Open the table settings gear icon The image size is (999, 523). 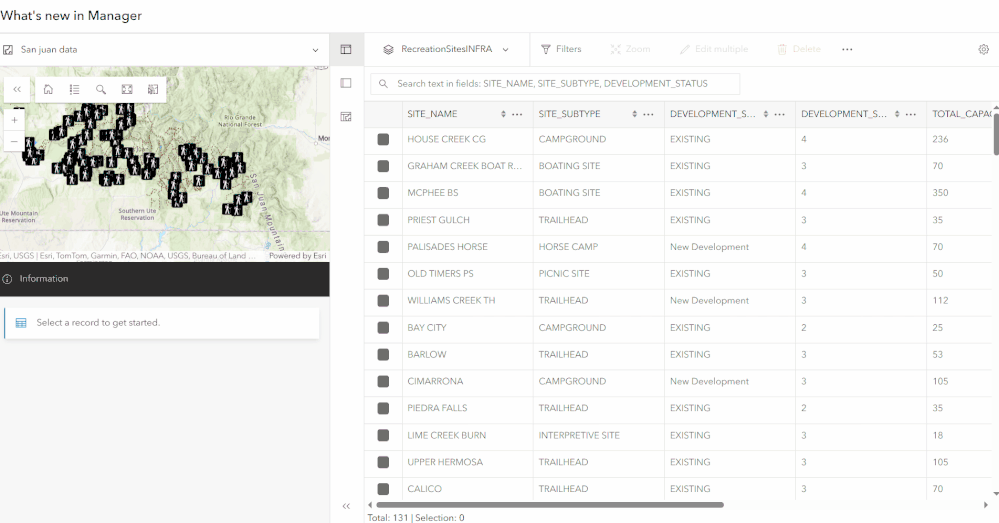(x=983, y=49)
